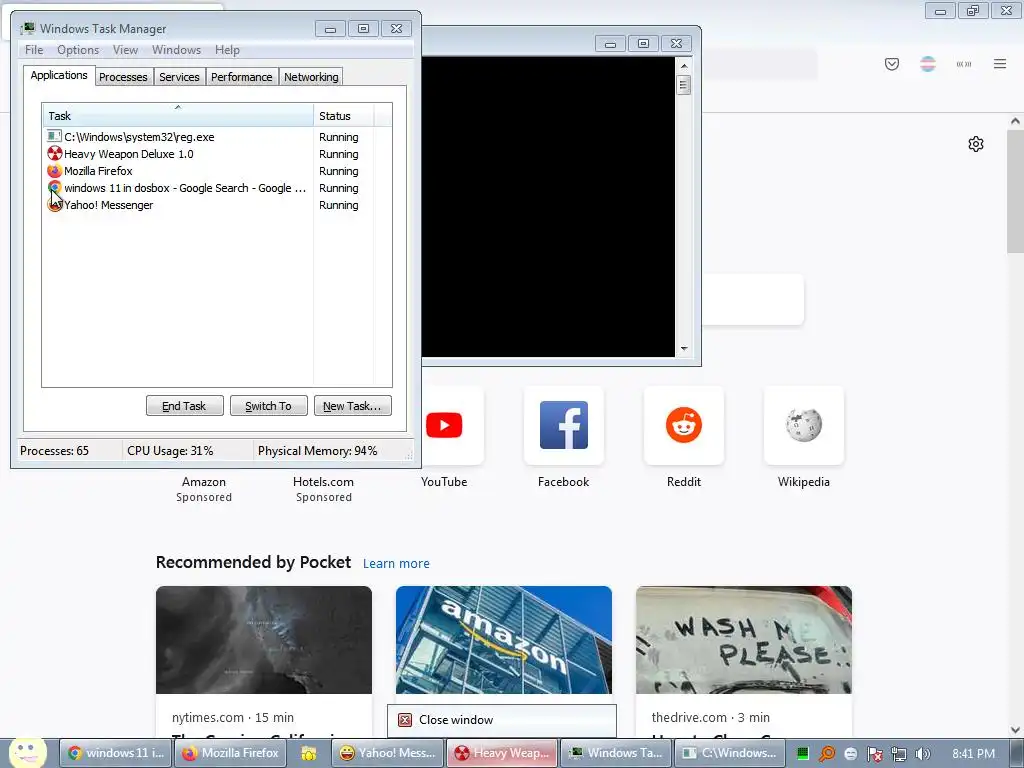This screenshot has width=1024, height=768.
Task: Switch to C:\Windows console taskbar button
Action: pos(729,753)
